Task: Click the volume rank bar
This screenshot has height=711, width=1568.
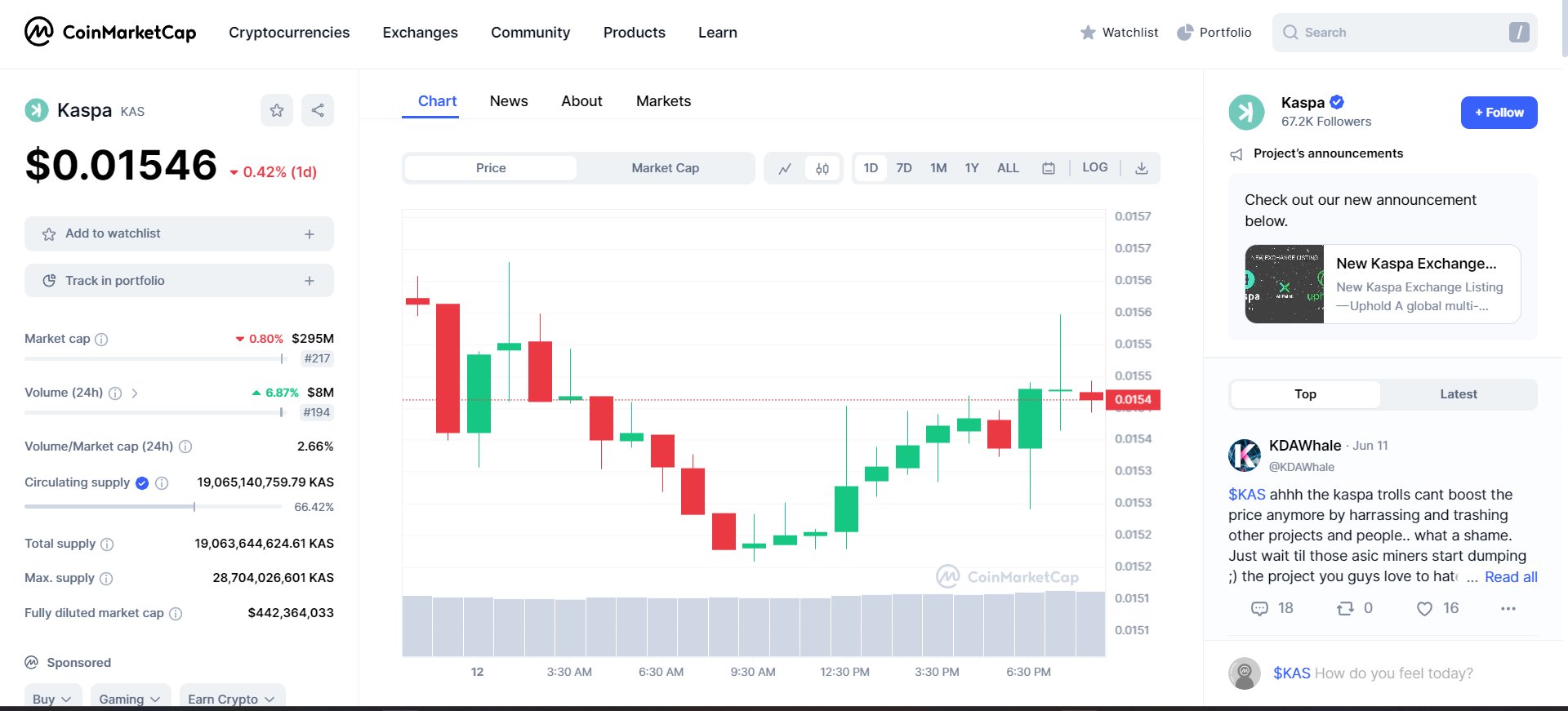Action: [x=154, y=412]
